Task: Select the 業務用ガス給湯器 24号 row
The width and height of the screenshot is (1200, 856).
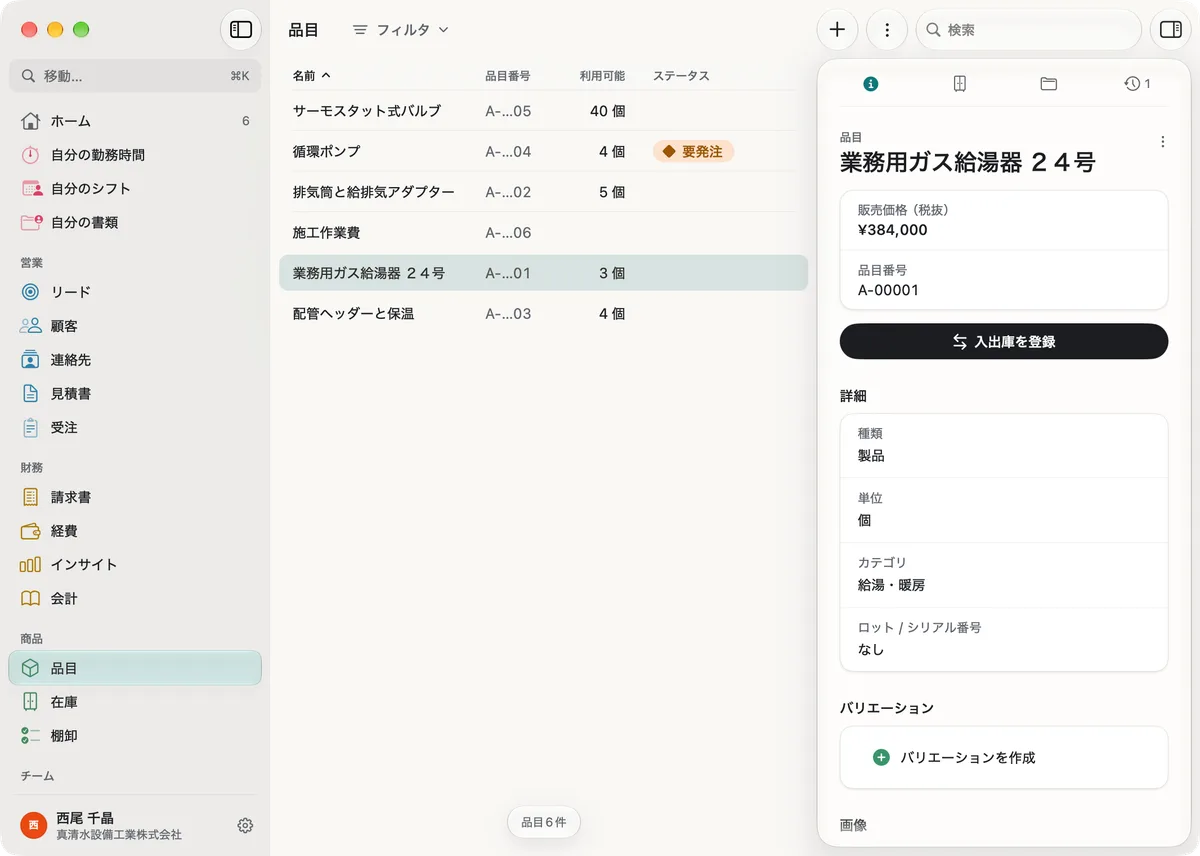Action: (543, 273)
